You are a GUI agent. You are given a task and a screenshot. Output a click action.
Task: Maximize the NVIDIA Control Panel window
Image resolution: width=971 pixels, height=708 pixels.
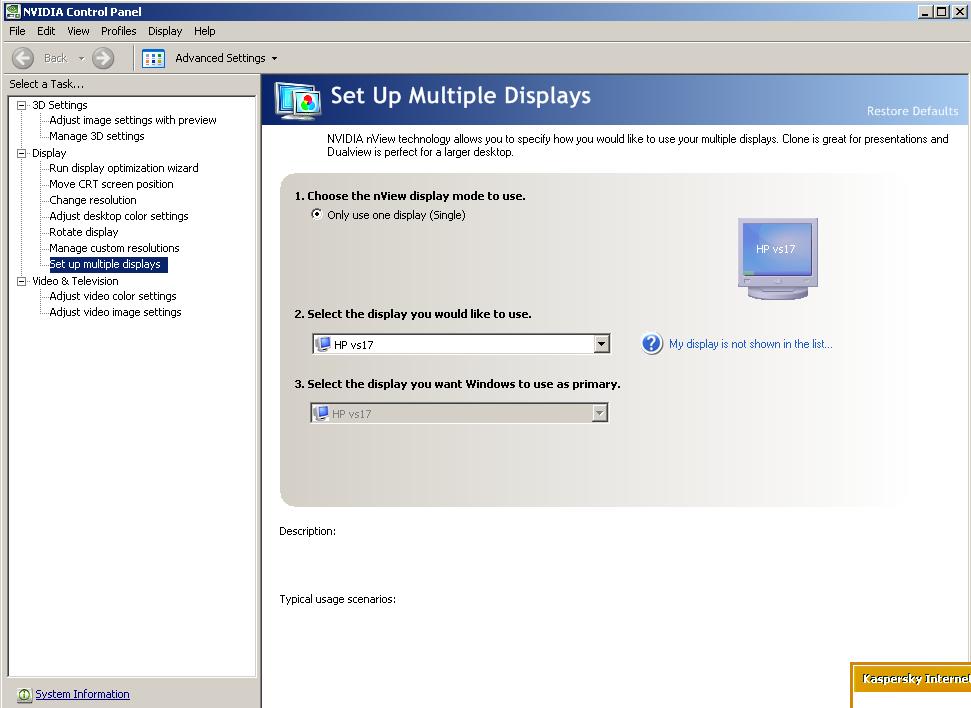(x=941, y=11)
